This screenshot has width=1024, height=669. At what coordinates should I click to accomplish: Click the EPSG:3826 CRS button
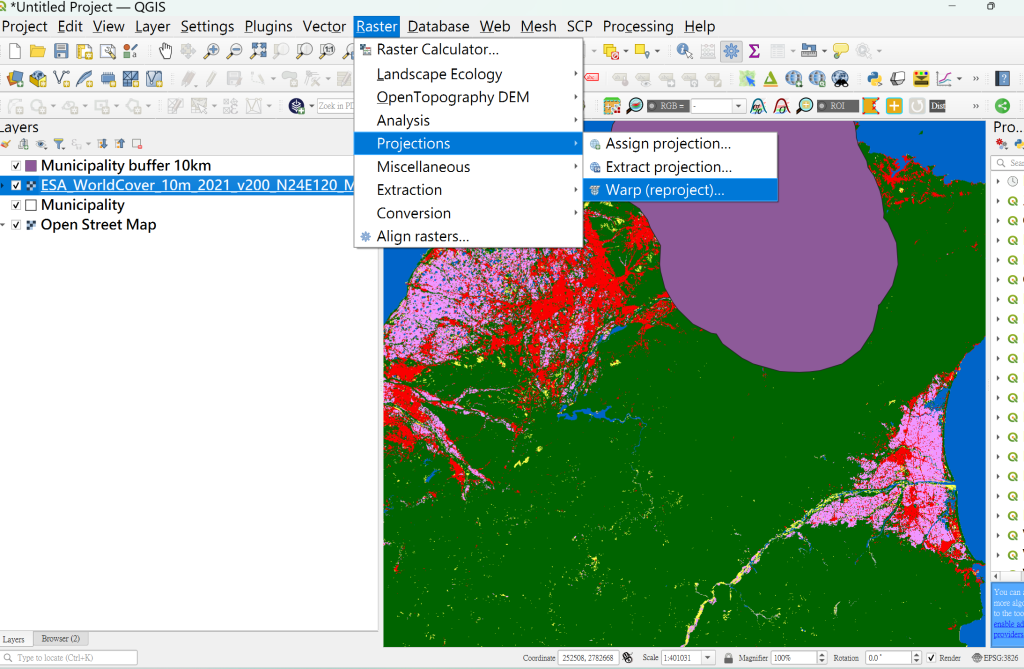coord(995,658)
